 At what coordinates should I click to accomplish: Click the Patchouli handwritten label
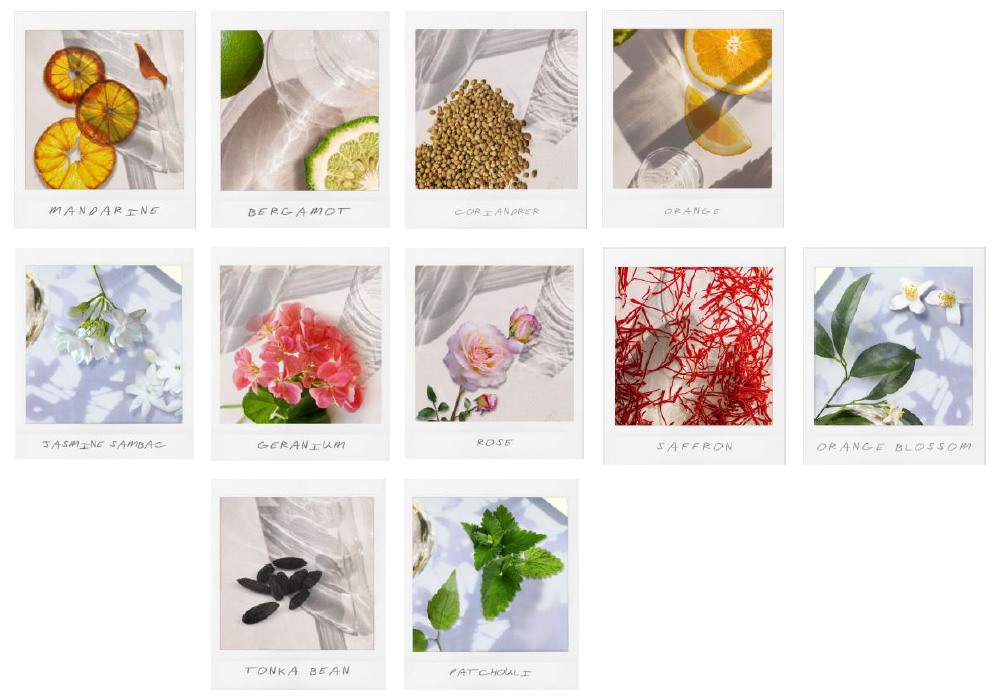(490, 672)
